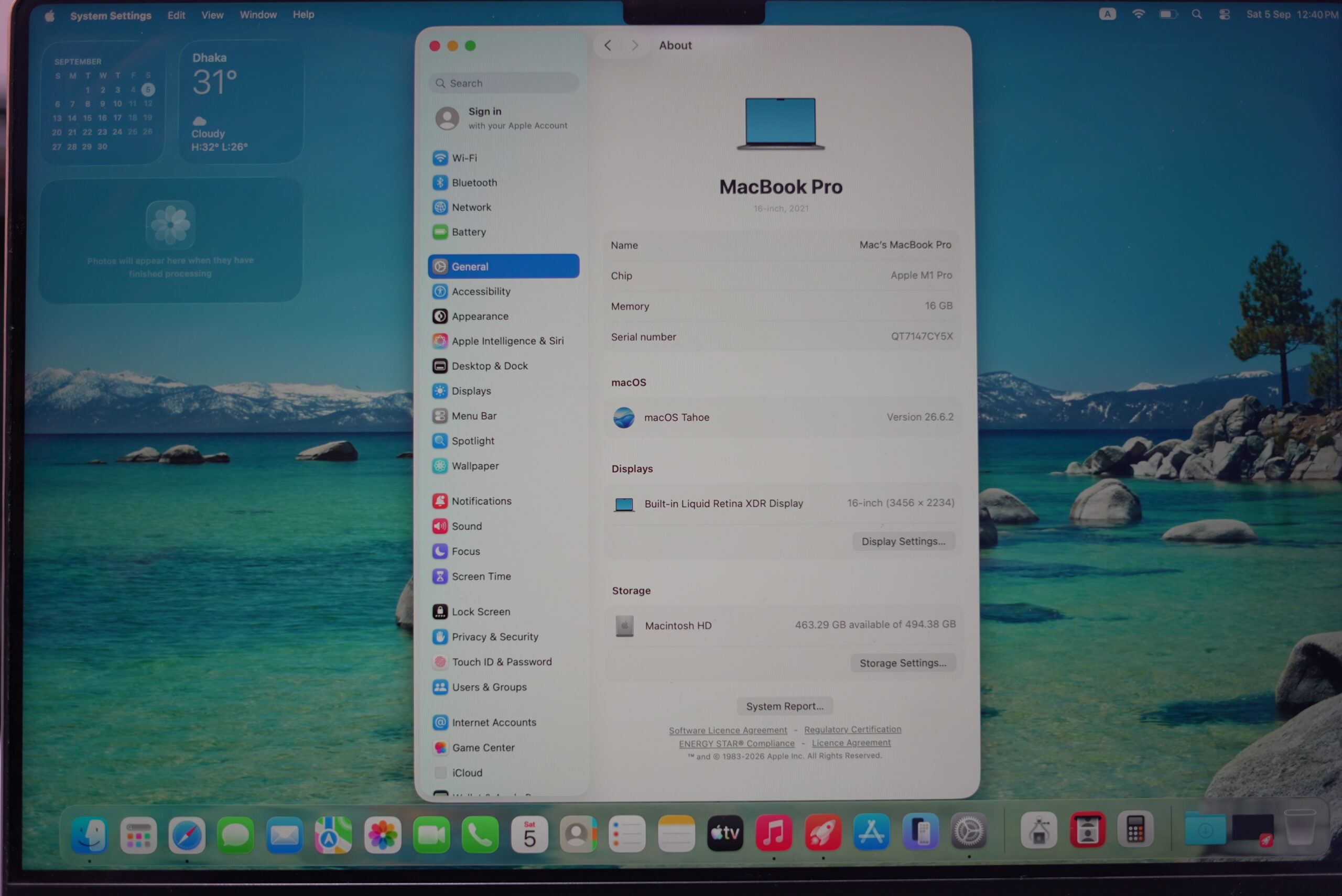Viewport: 1342px width, 896px height.
Task: Open Spotlight search from menu bar
Action: (1197, 14)
